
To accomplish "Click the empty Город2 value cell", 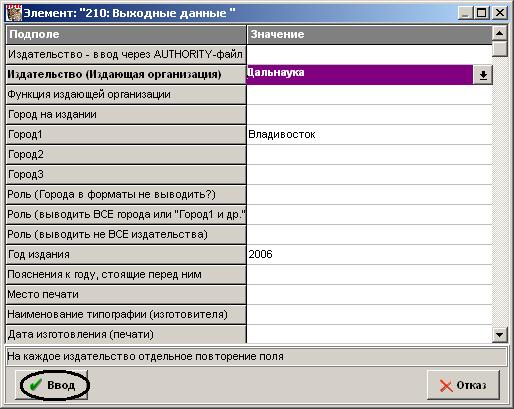I will (369, 155).
